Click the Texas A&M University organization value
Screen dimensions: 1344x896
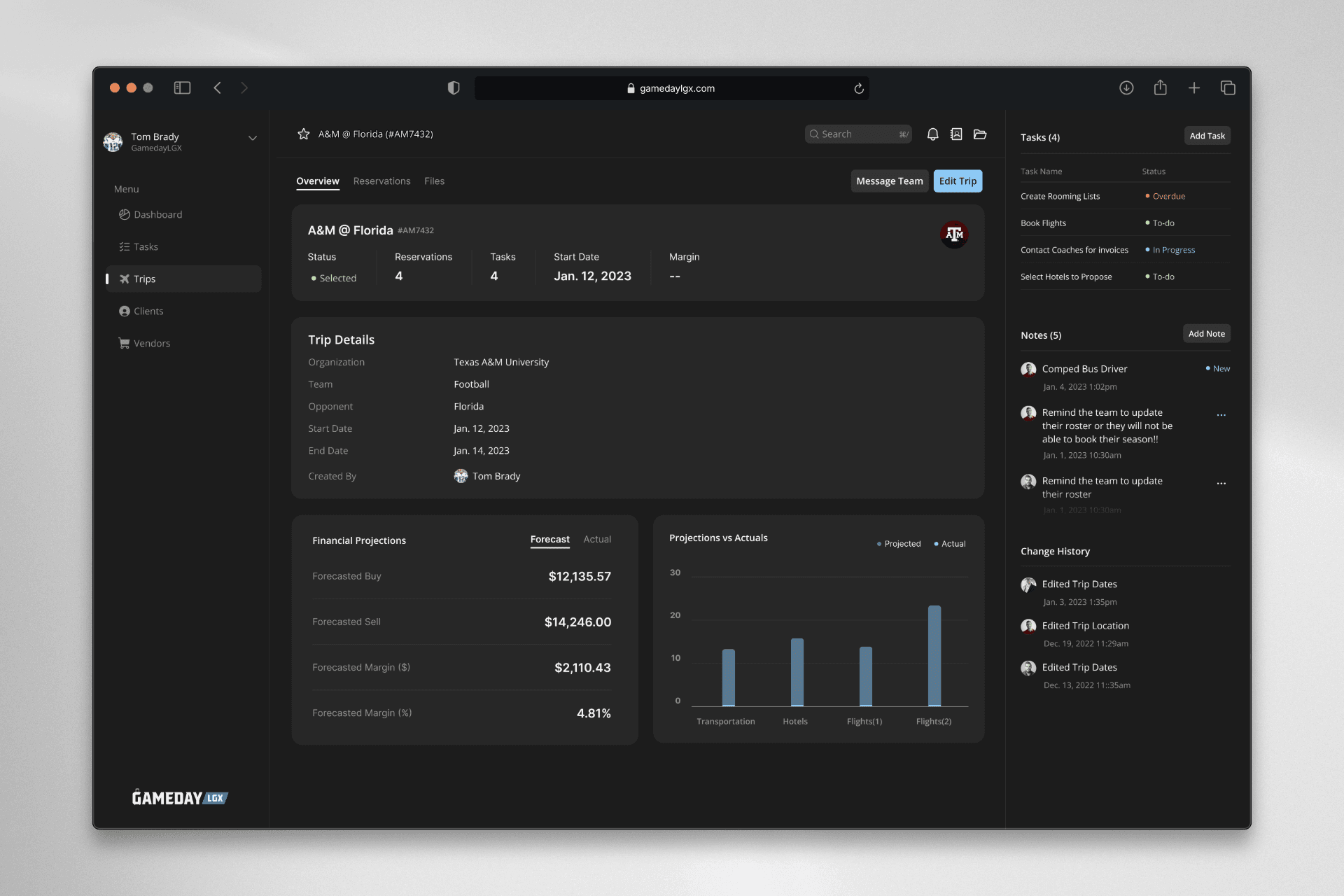click(x=501, y=362)
